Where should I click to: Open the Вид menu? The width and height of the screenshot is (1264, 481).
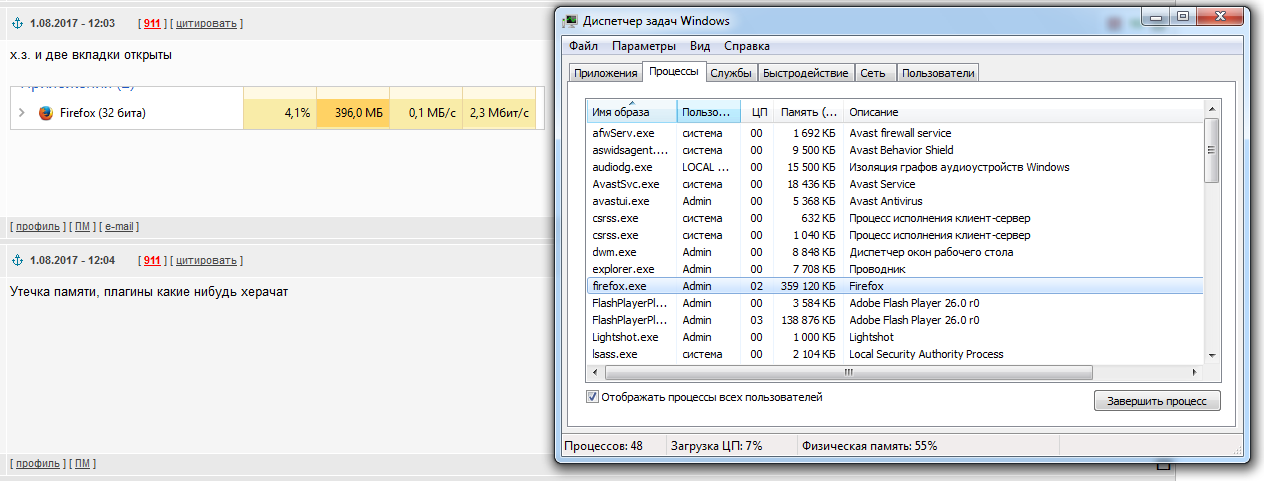pos(700,46)
